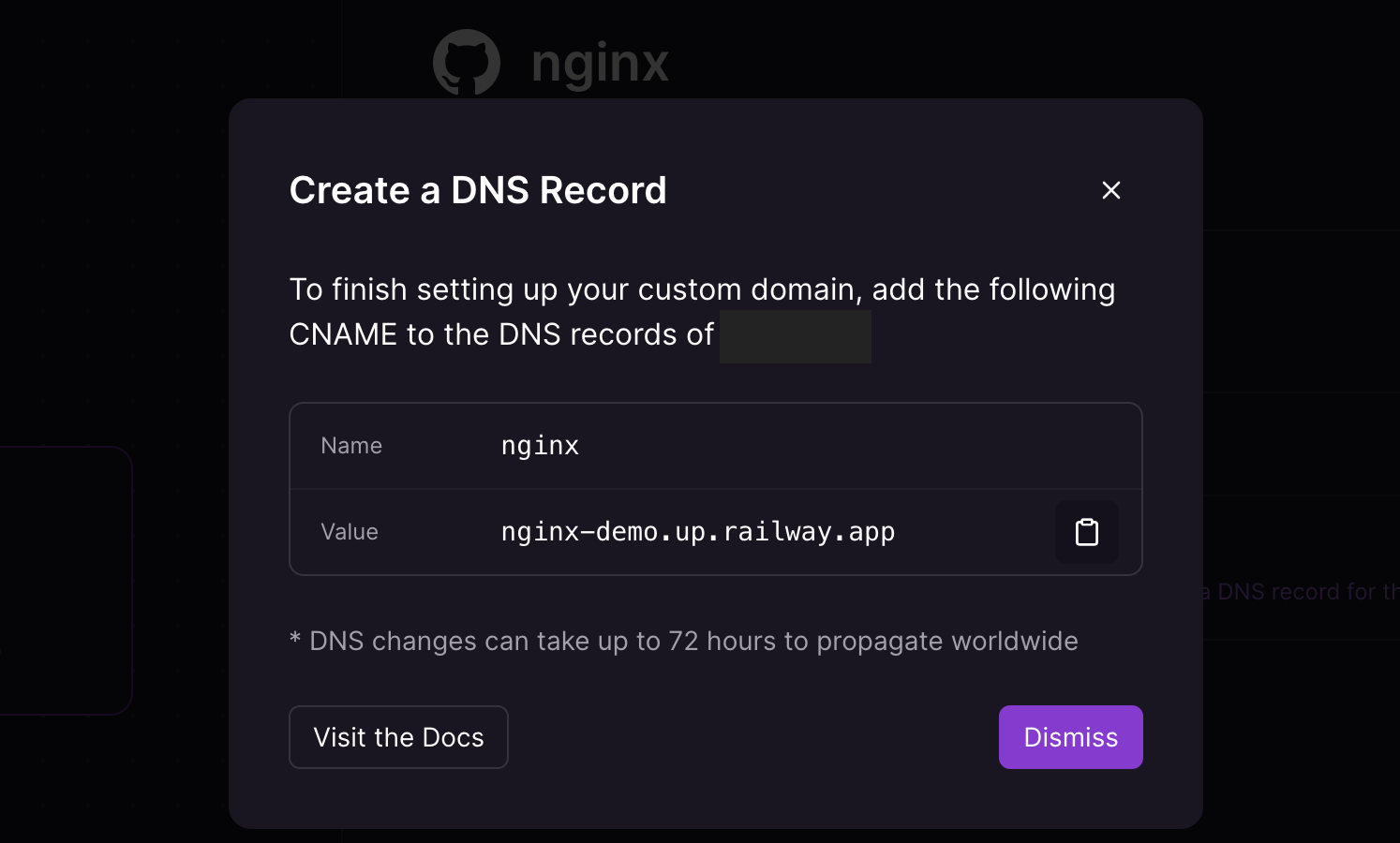Click the Value label in the record table

[x=350, y=532]
